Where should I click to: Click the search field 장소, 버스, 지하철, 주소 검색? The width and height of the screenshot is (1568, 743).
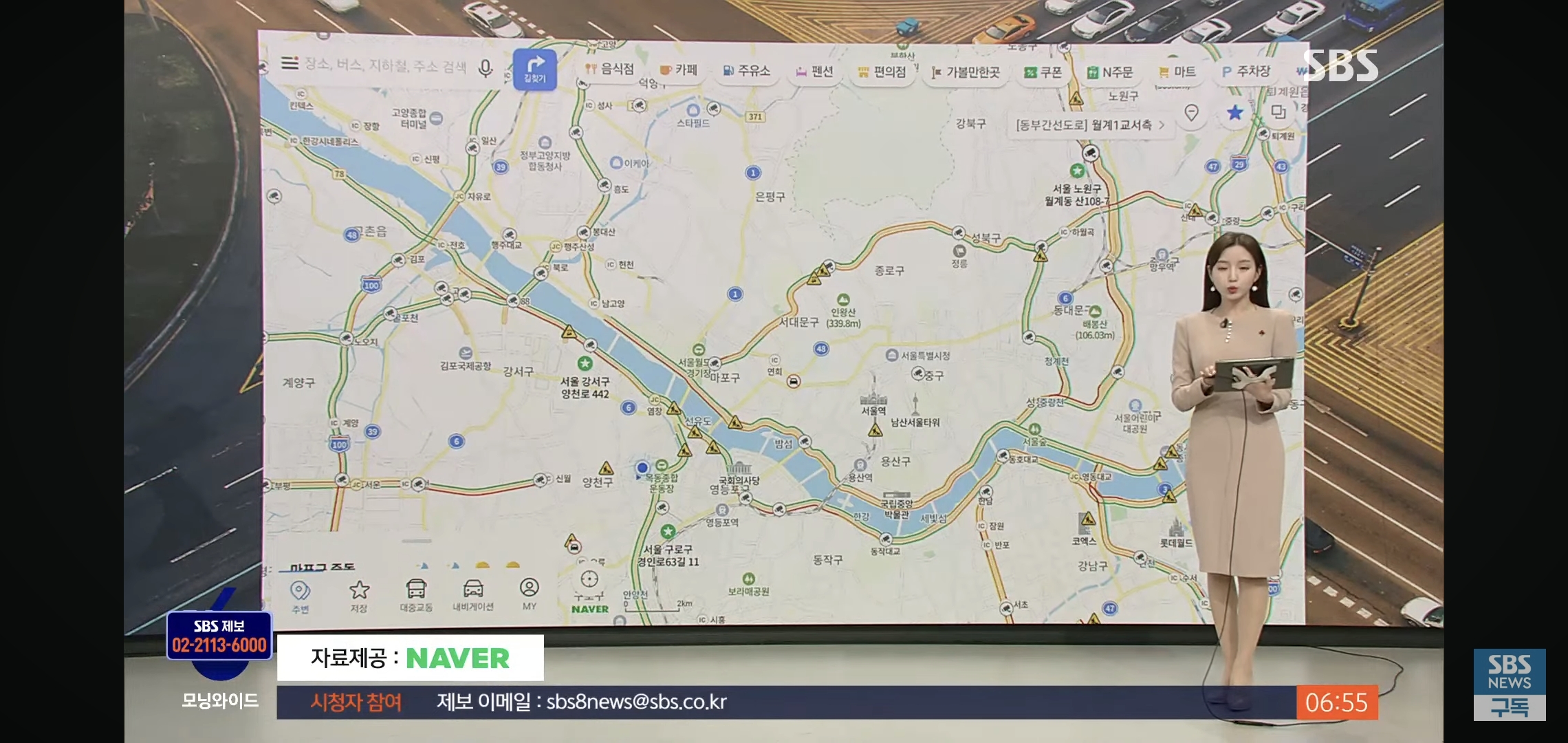click(x=385, y=65)
